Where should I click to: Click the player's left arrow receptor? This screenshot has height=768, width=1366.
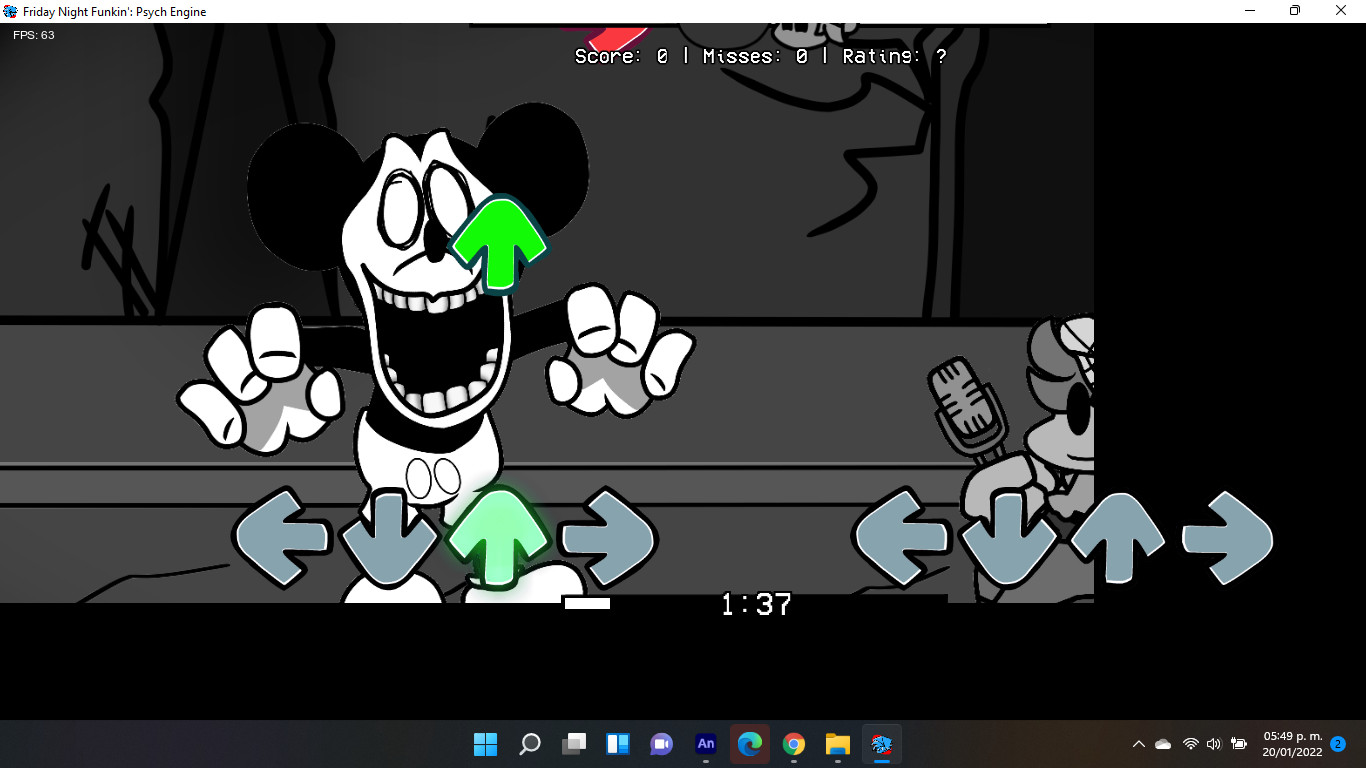(x=902, y=538)
